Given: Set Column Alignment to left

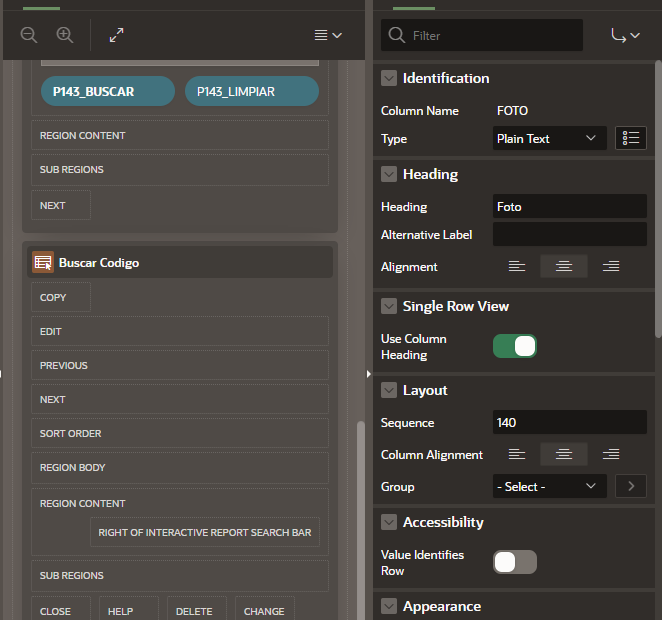Looking at the screenshot, I should tap(517, 454).
